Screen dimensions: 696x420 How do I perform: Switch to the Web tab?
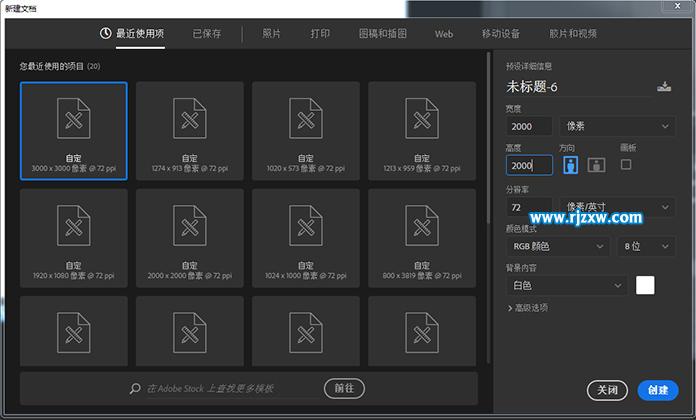click(x=444, y=34)
